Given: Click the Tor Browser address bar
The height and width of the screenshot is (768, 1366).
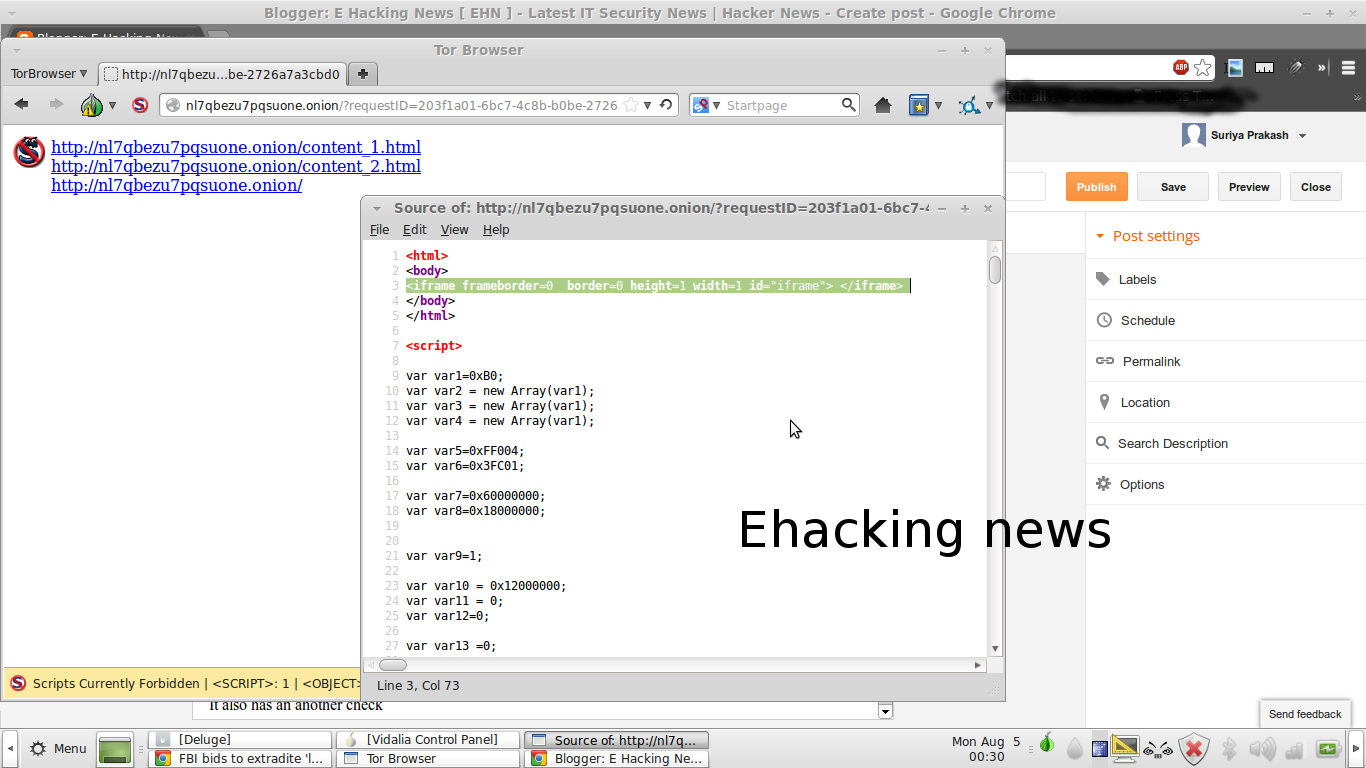Looking at the screenshot, I should 400,105.
